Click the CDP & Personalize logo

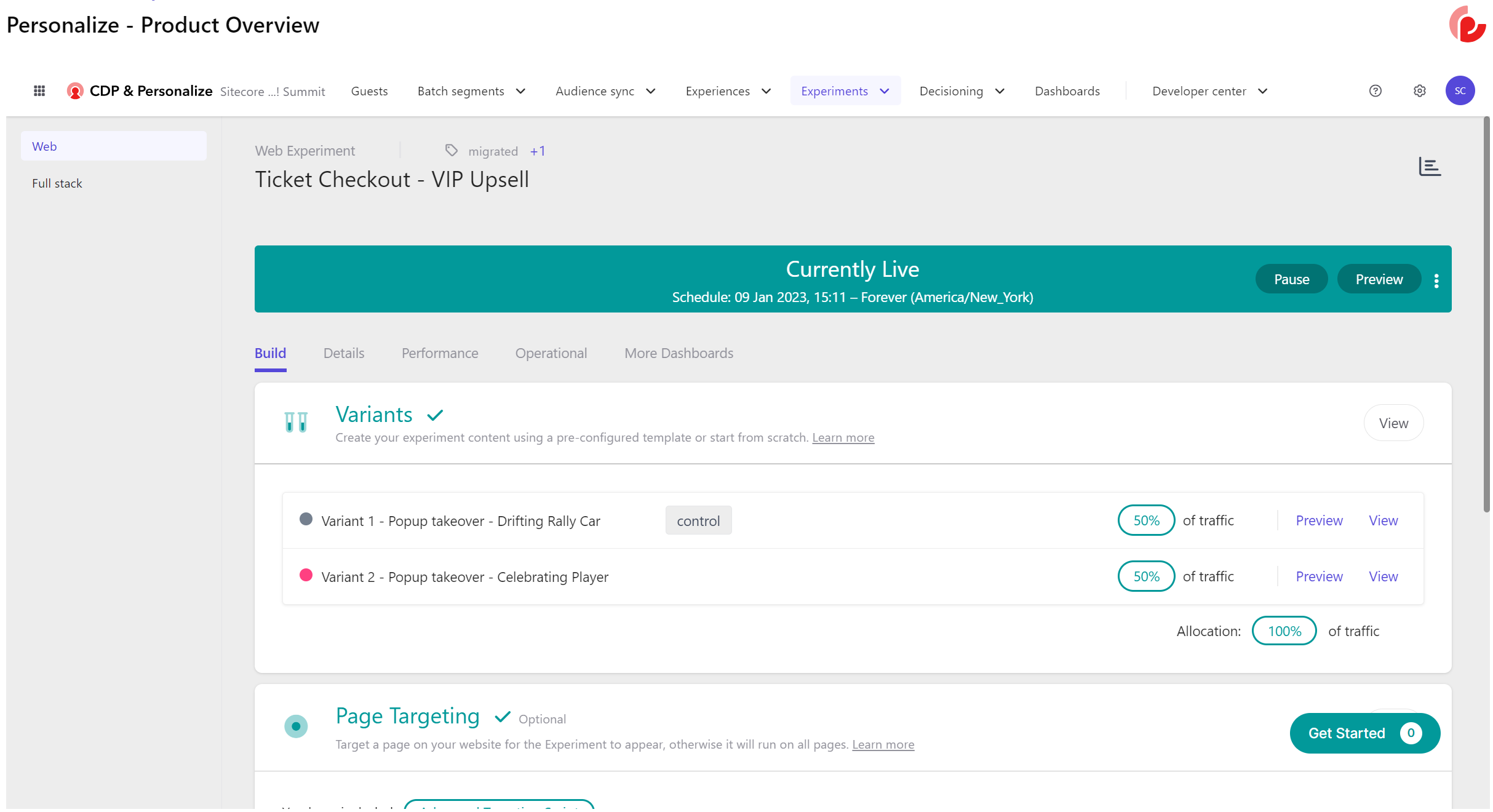pyautogui.click(x=75, y=91)
